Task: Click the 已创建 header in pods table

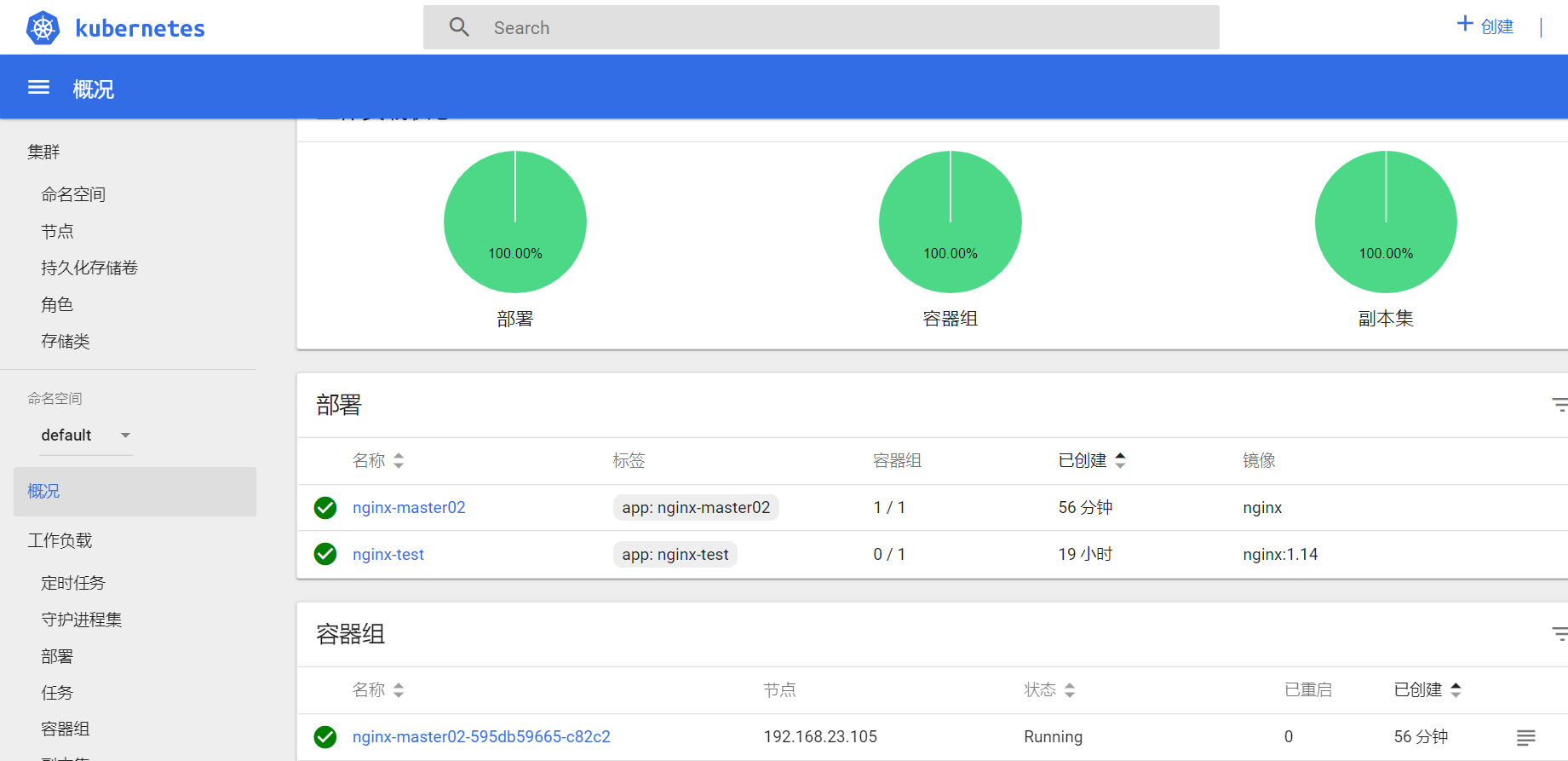Action: coord(1418,690)
